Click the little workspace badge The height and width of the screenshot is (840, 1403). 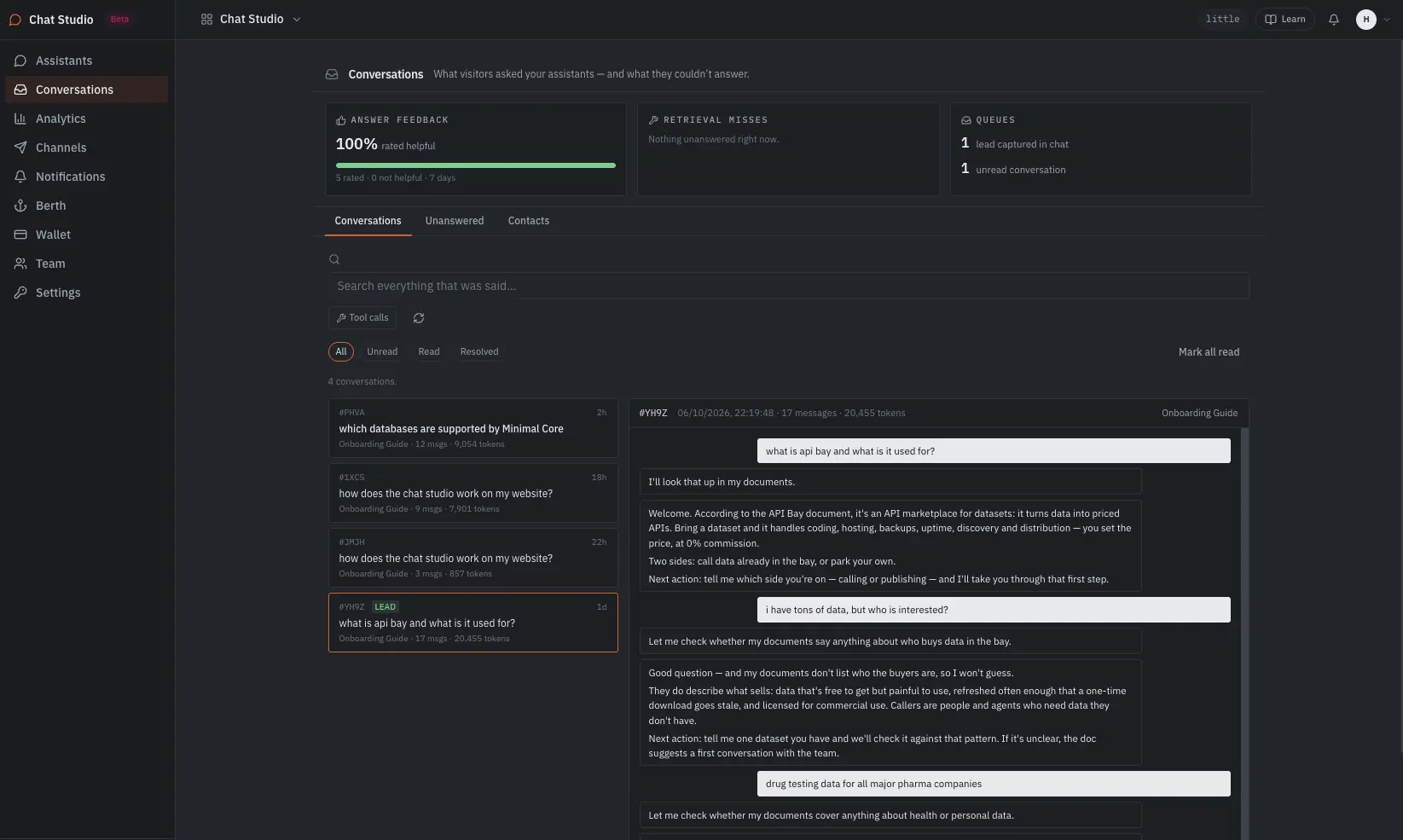(x=1222, y=20)
